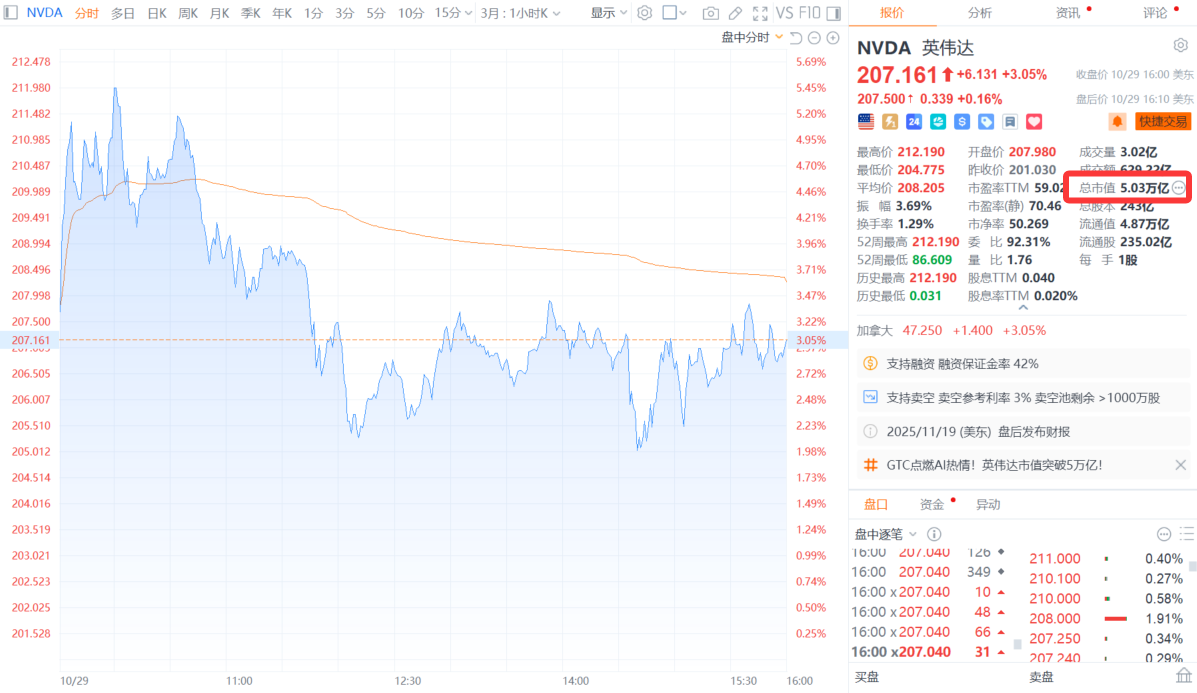1197x693 pixels.
Task: Click the blue 24-hour trading icon
Action: (x=914, y=121)
